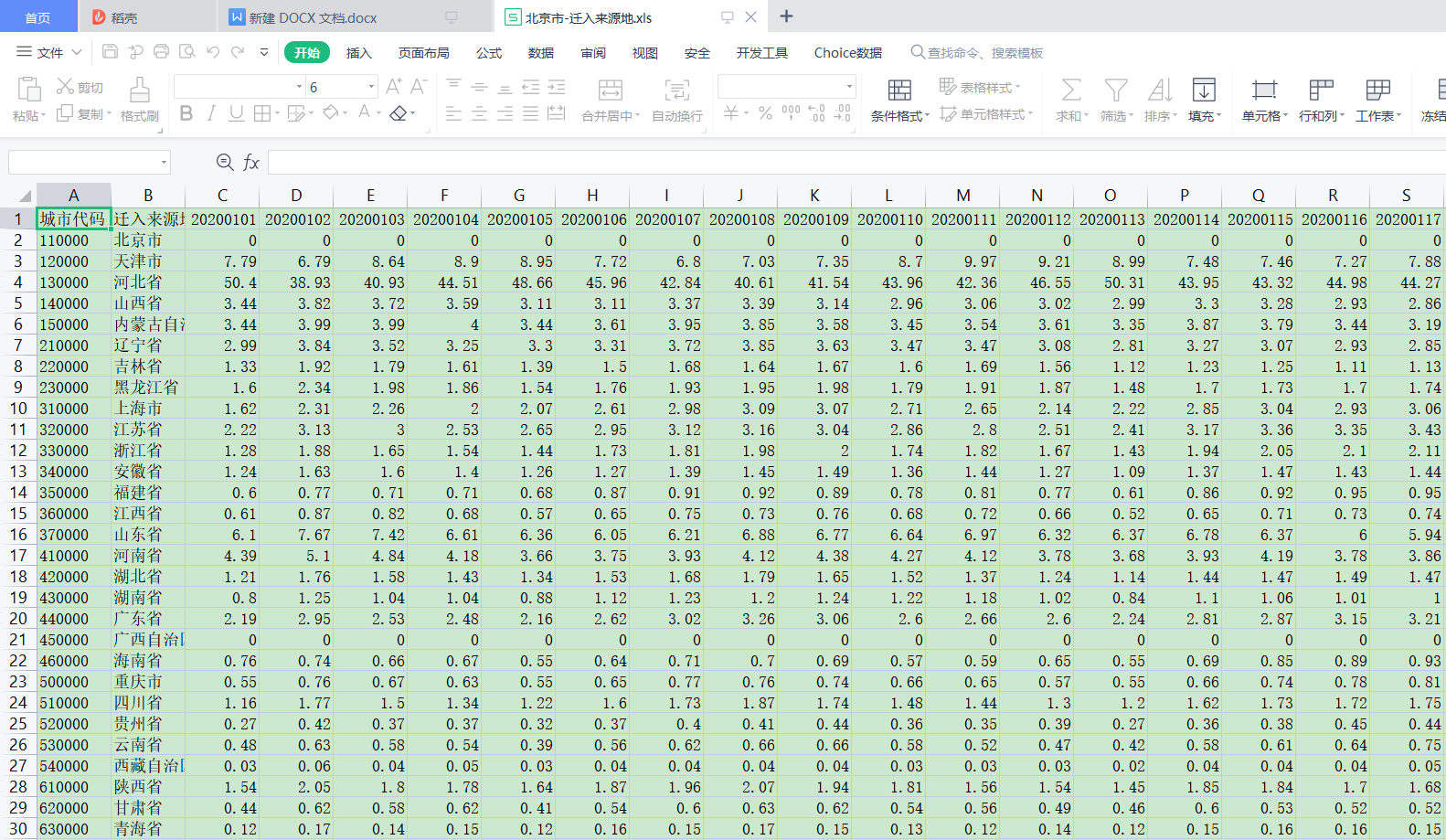The image size is (1446, 840).
Task: Toggle Wrap Text (自动换行)
Action: 676,90
